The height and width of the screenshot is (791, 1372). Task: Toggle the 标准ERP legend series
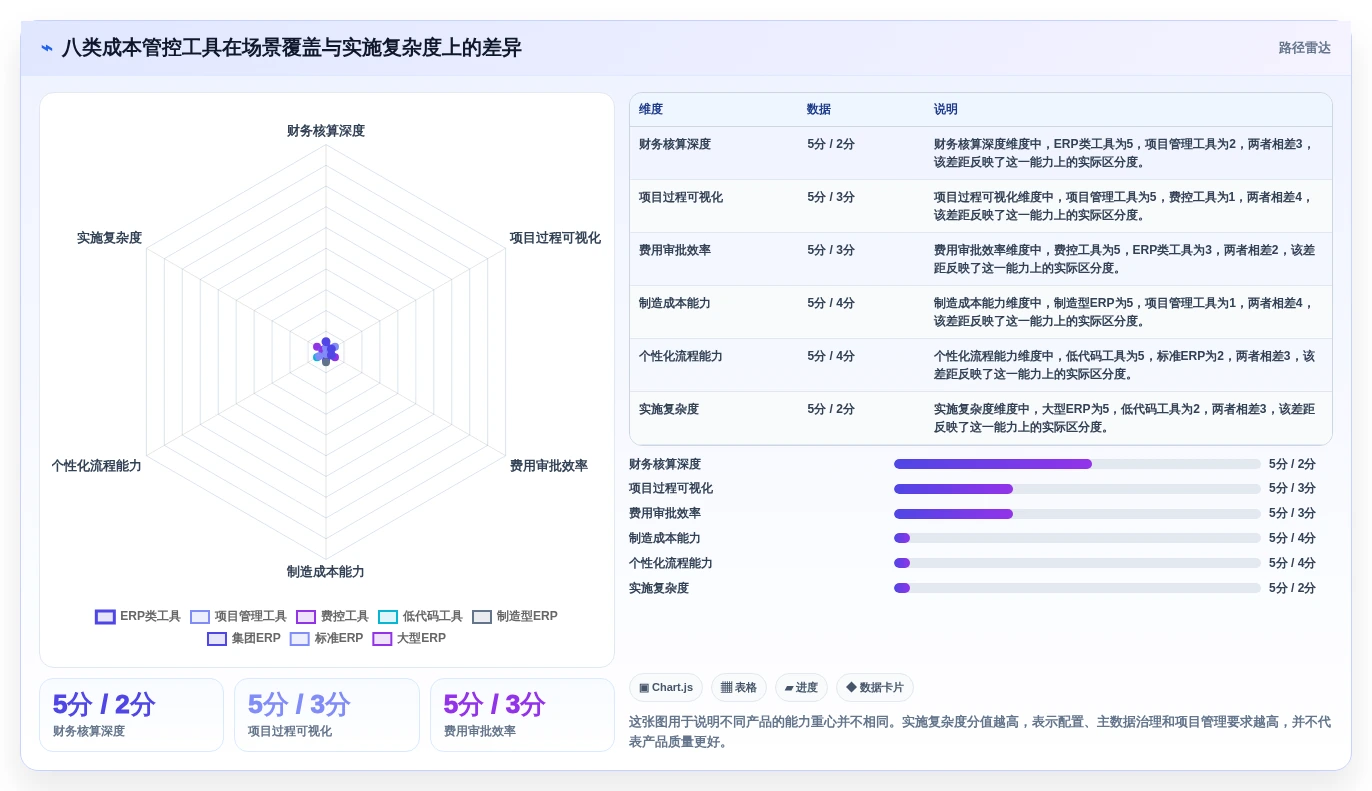(x=326, y=638)
